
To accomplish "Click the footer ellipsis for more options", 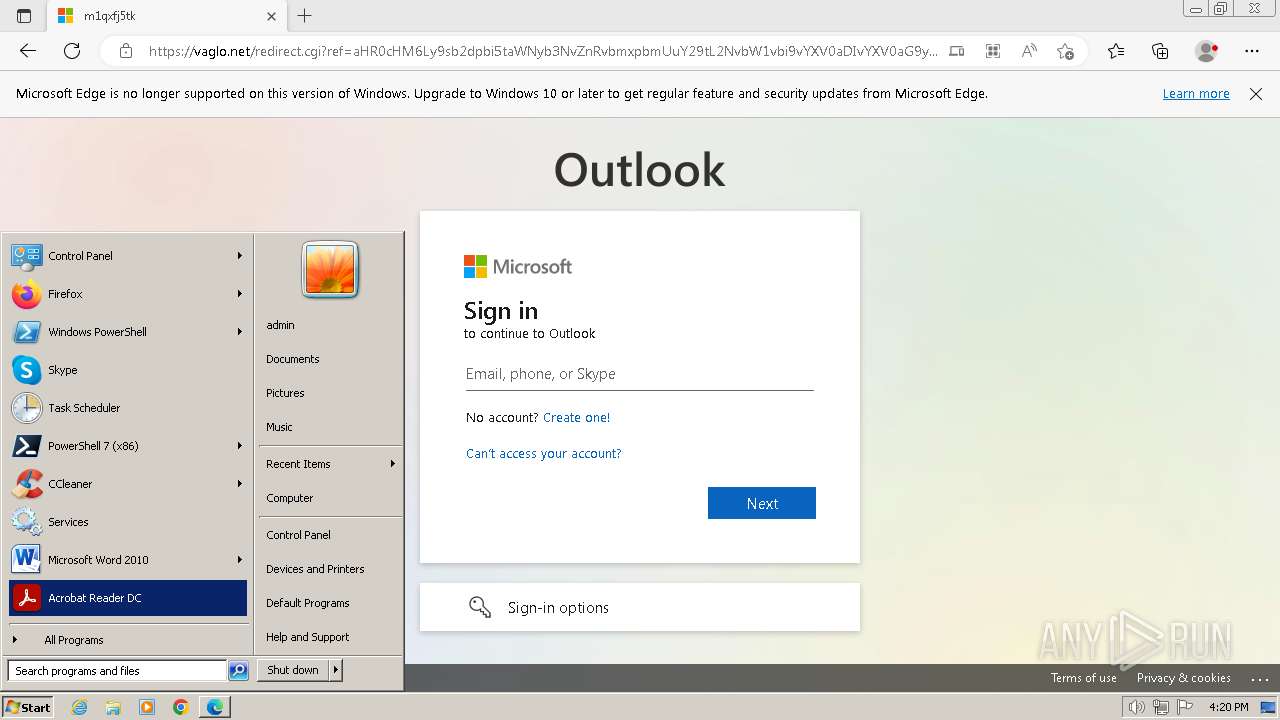I will [1259, 678].
